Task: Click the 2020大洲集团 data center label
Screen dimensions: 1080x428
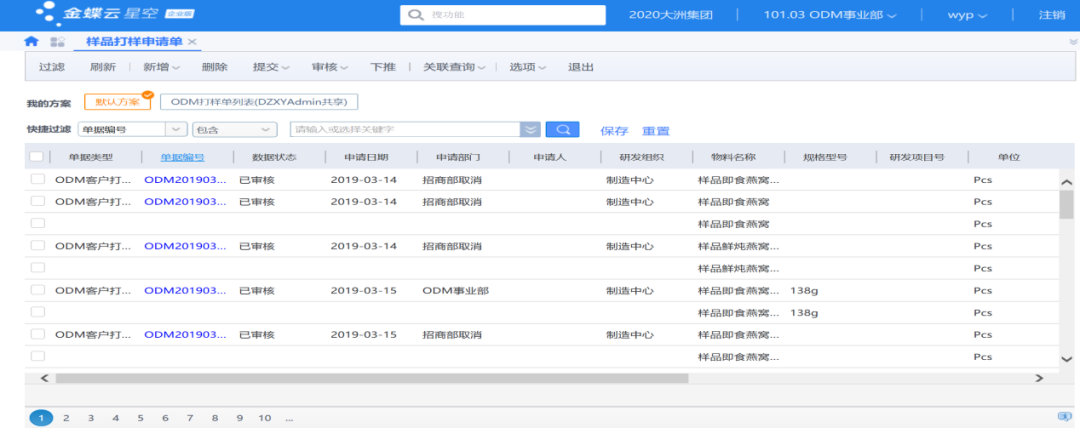Action: (x=670, y=15)
